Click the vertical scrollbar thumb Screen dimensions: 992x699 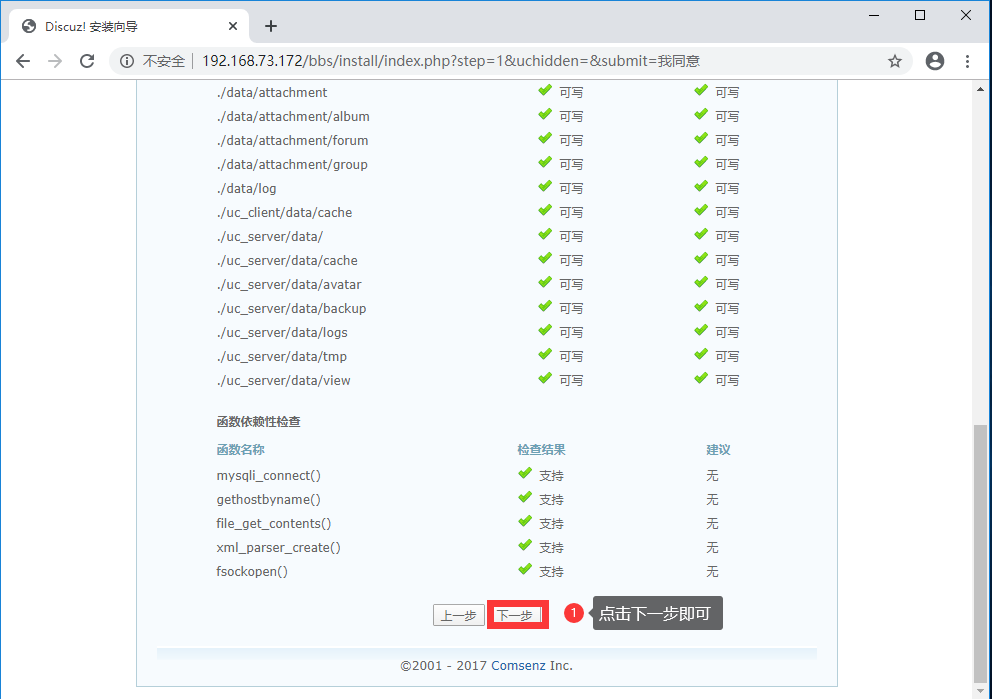[981, 554]
